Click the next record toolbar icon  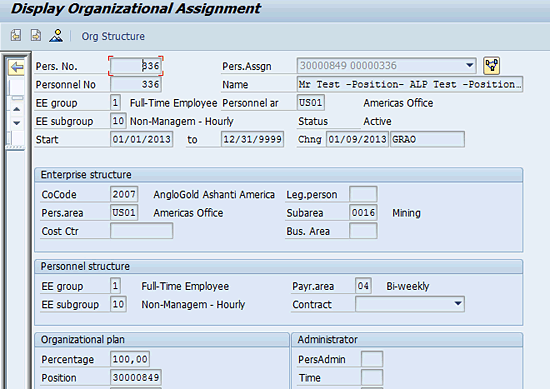(36, 35)
